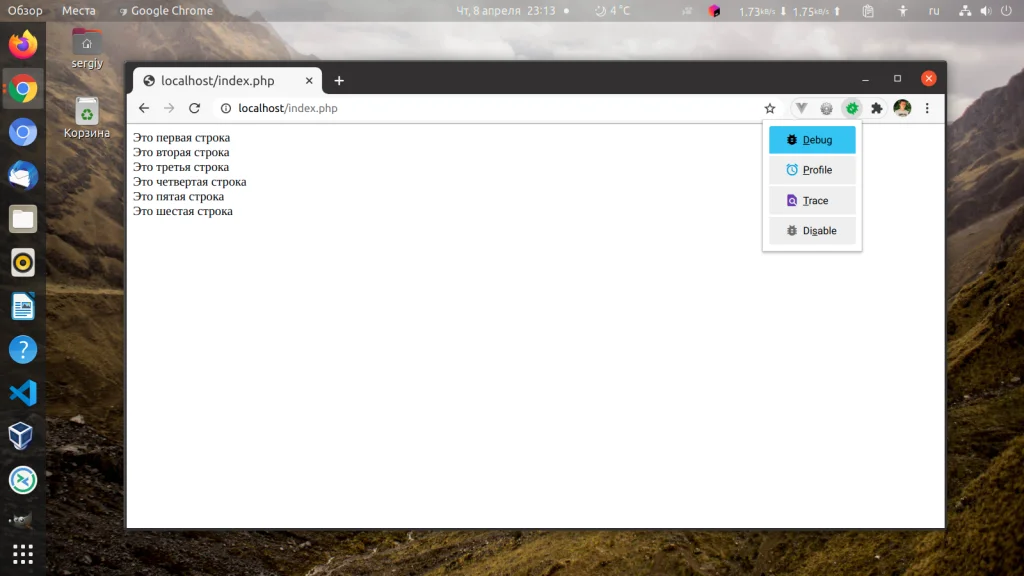Viewport: 1024px width, 576px height.
Task: Switch to the localhost/index.php tab
Action: pos(227,81)
